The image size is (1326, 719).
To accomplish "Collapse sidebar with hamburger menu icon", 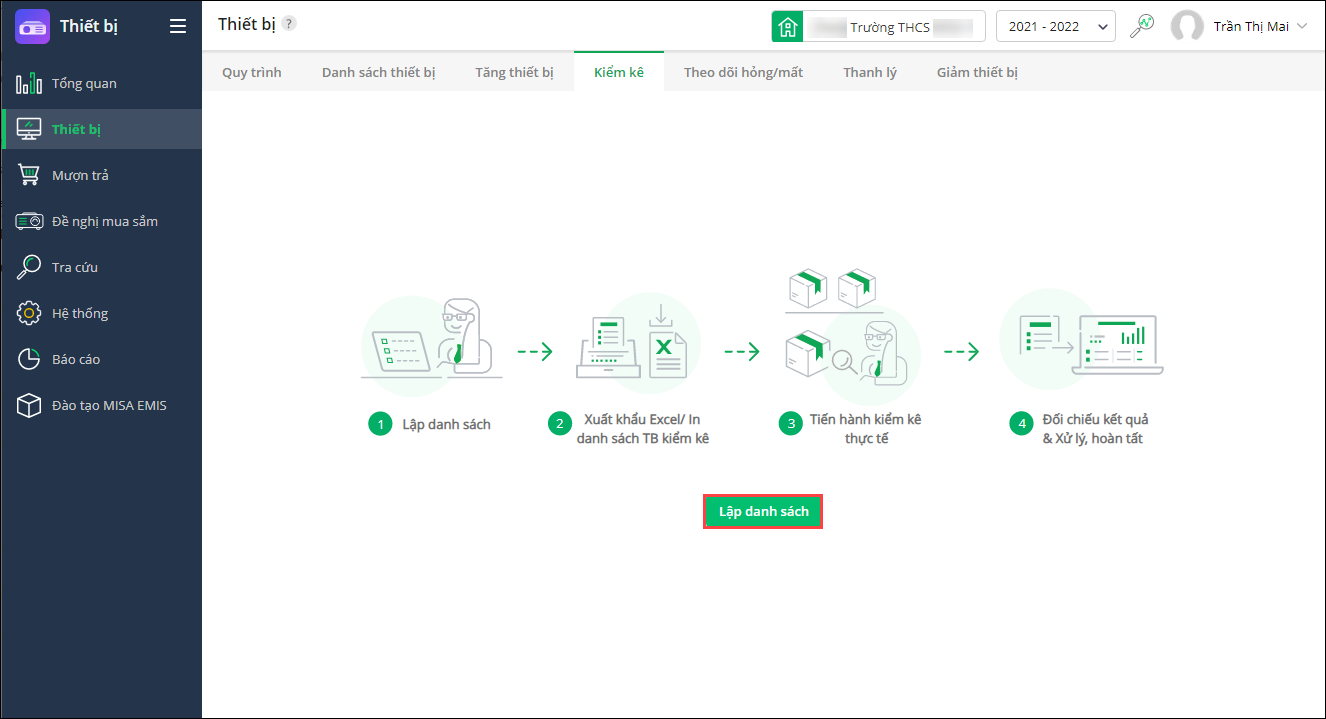I will pos(178,27).
